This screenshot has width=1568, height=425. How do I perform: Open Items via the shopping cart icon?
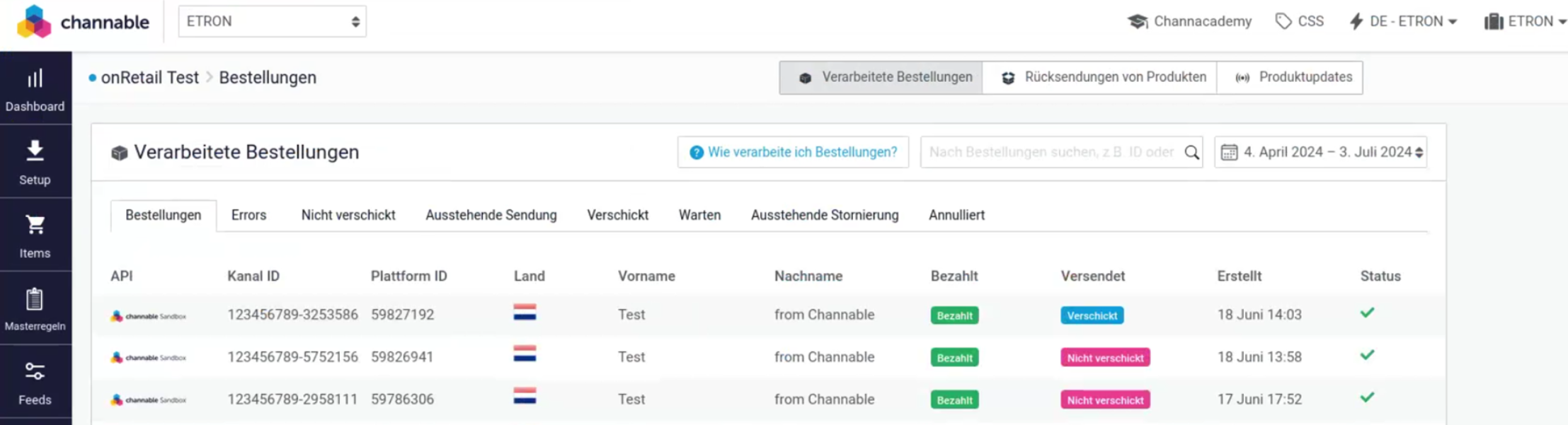pos(35,225)
